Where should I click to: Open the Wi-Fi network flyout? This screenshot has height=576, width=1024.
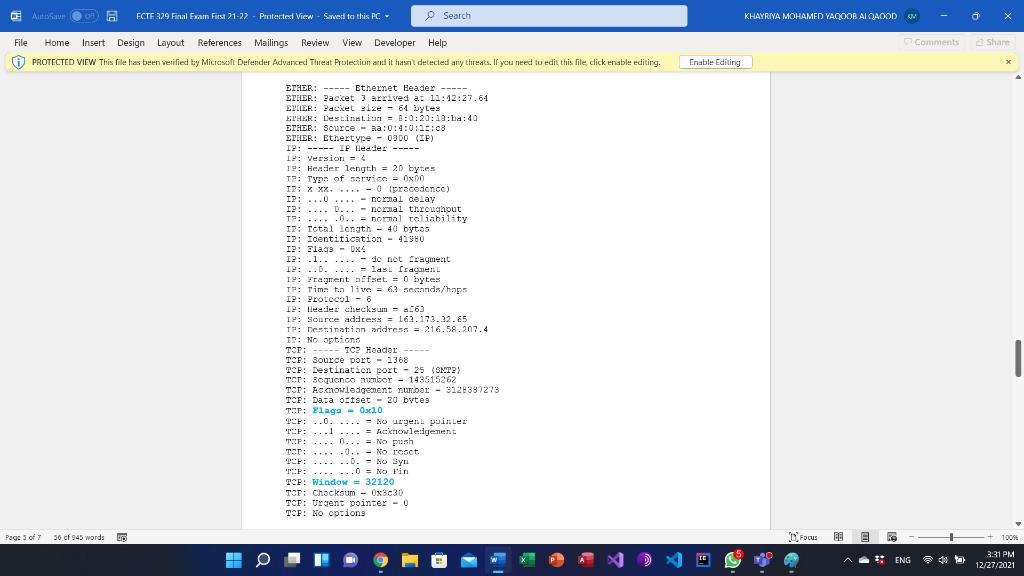pos(927,560)
